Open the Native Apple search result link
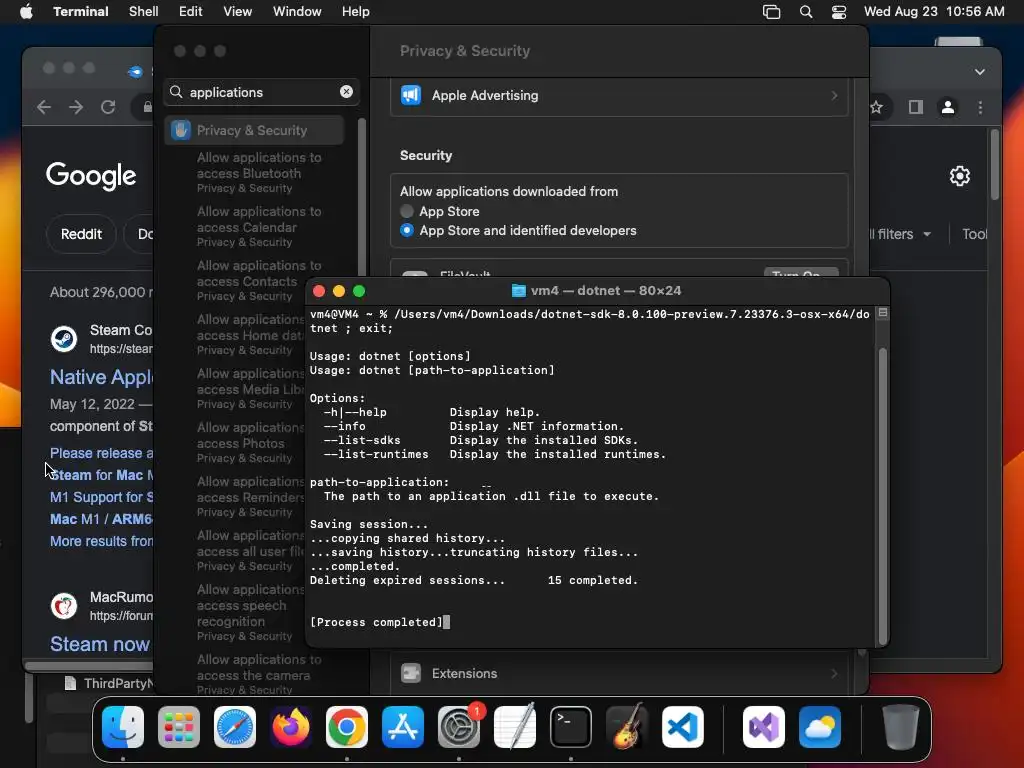1024x768 pixels. [x=101, y=377]
